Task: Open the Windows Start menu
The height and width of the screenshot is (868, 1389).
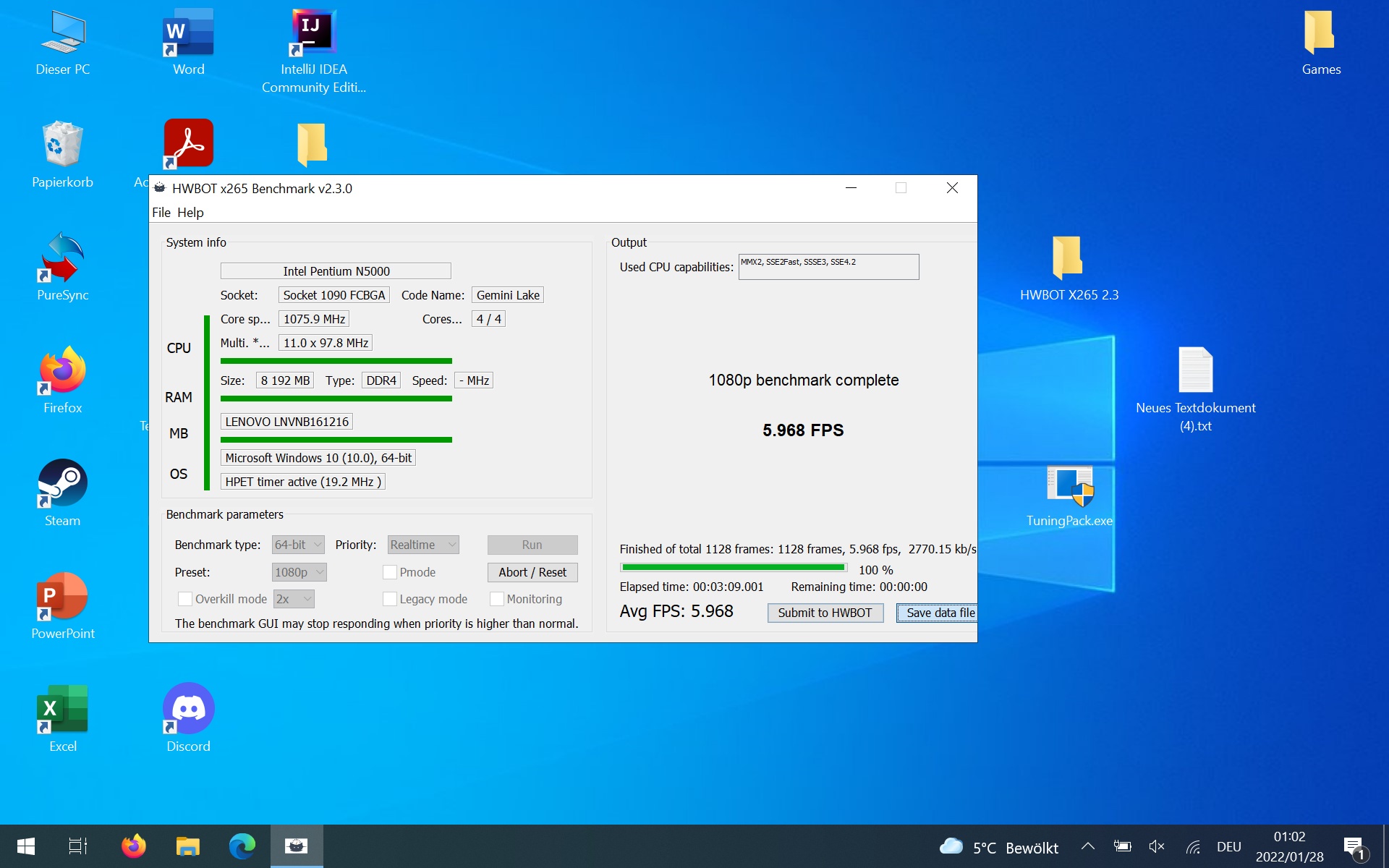Action: tap(26, 846)
